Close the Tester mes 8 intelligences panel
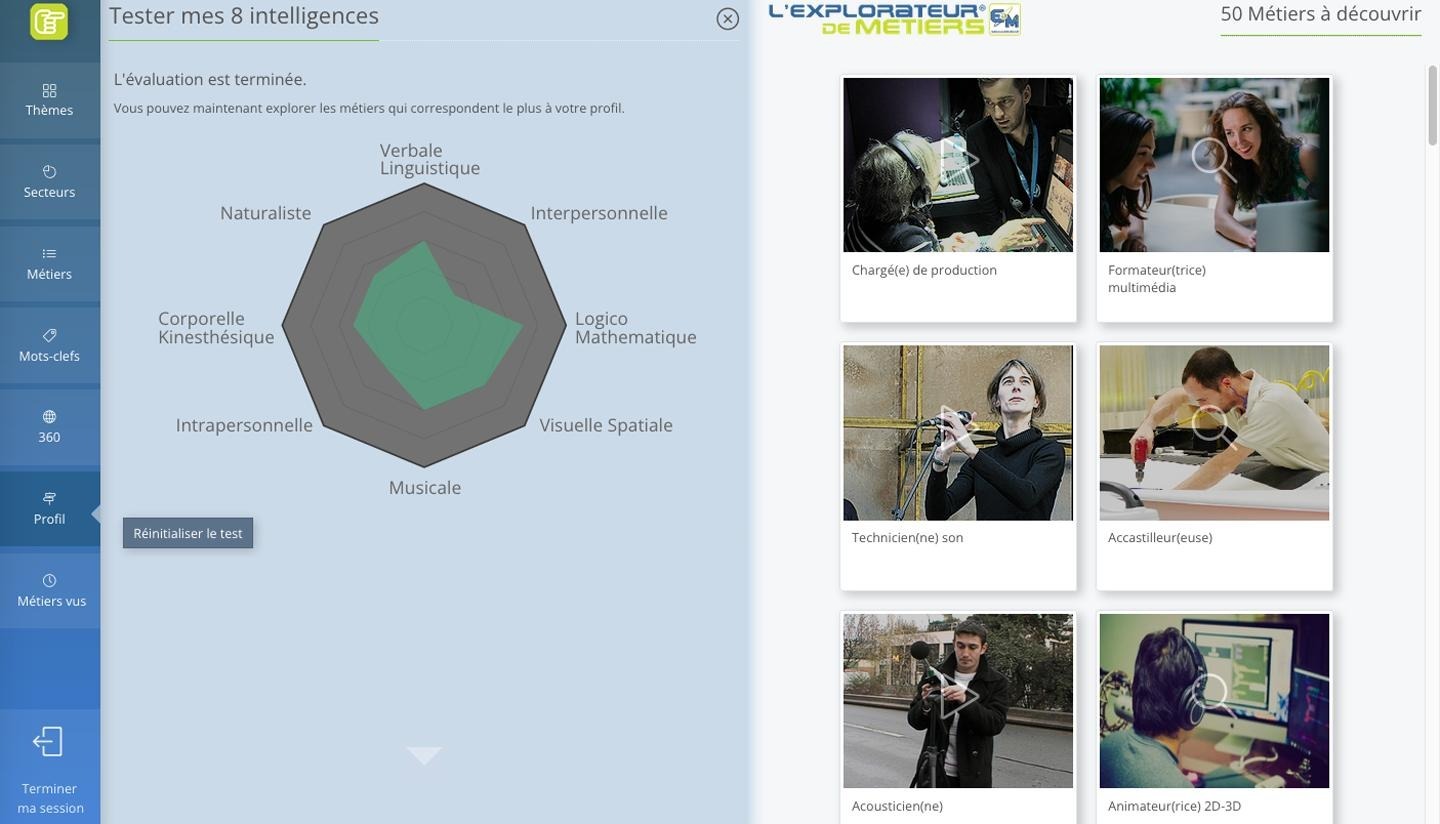Image resolution: width=1440 pixels, height=824 pixels. 728,19
